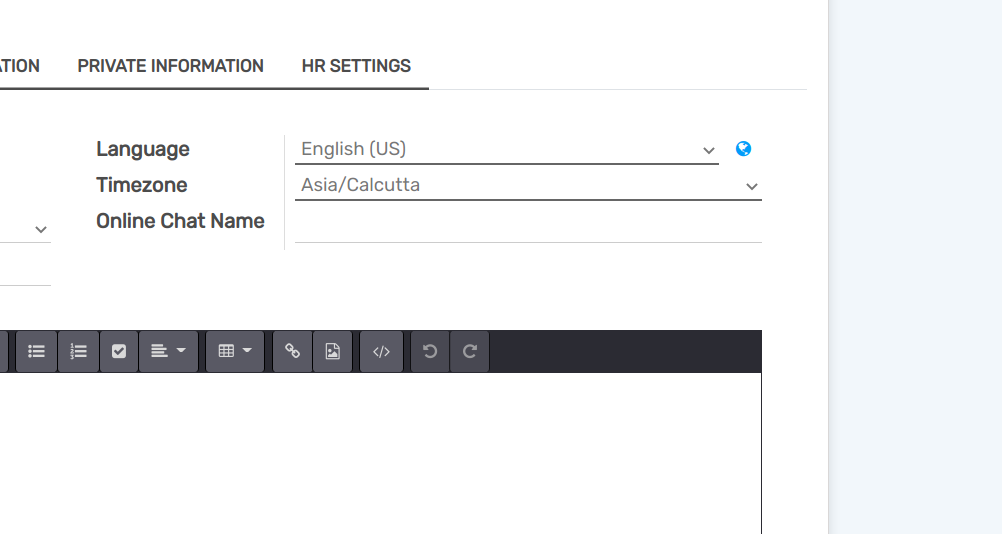Insert a numbered ordered list

pos(78,351)
